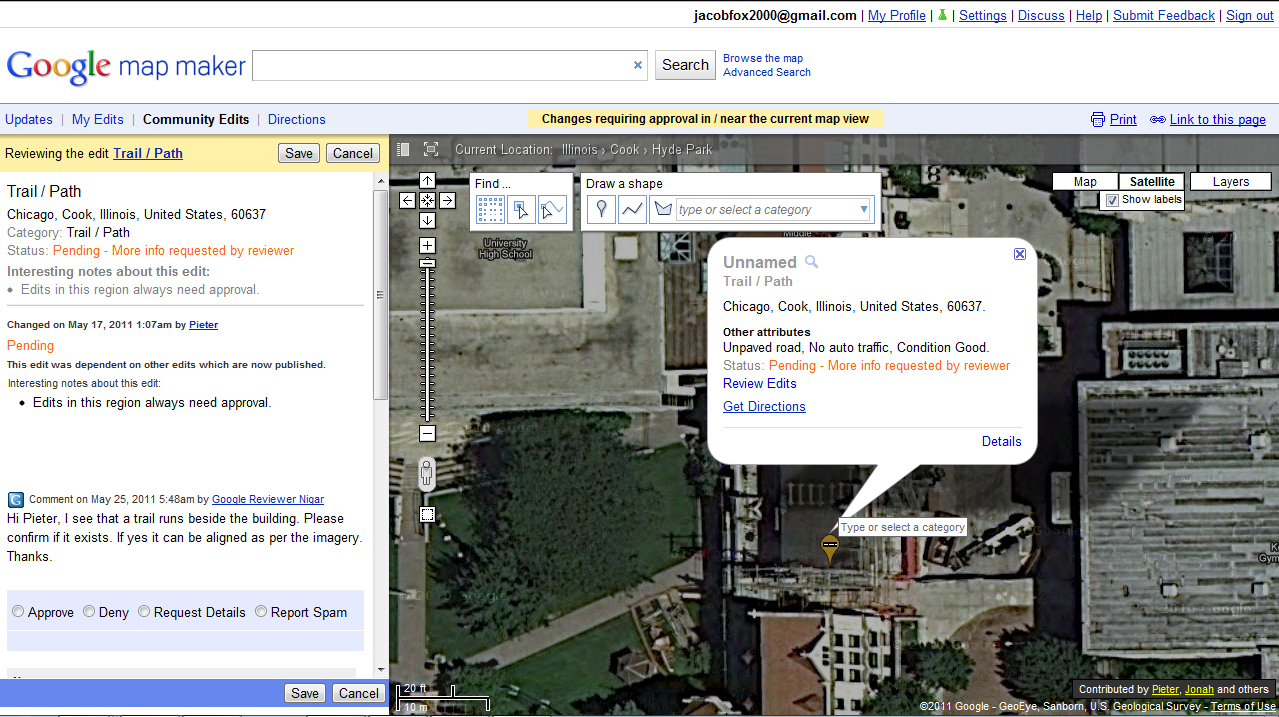
Task: Click the green person icon by My Profile
Action: (x=942, y=15)
